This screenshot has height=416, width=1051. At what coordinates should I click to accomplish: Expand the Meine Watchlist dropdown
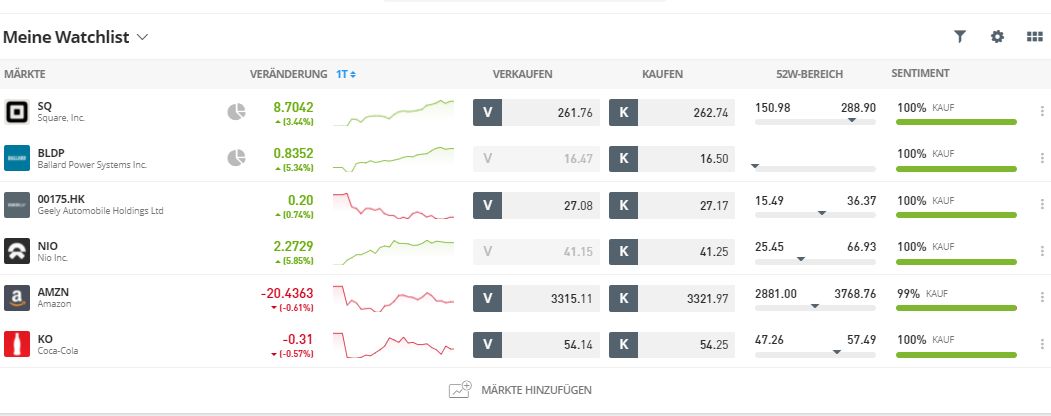(142, 37)
